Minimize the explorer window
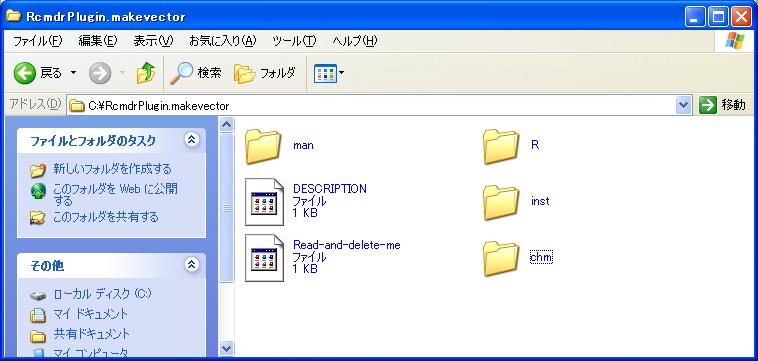The image size is (758, 361). pos(695,17)
